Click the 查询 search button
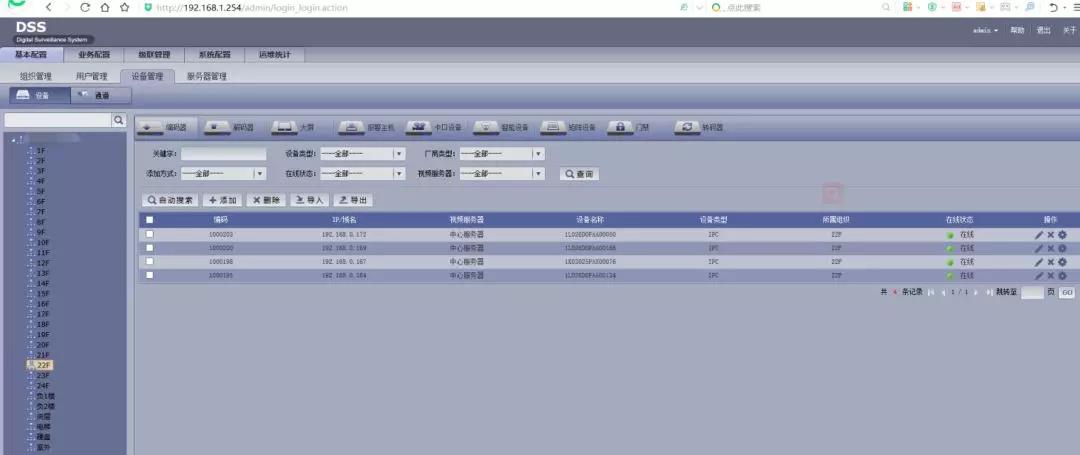Viewport: 1080px width, 455px height. 579,174
